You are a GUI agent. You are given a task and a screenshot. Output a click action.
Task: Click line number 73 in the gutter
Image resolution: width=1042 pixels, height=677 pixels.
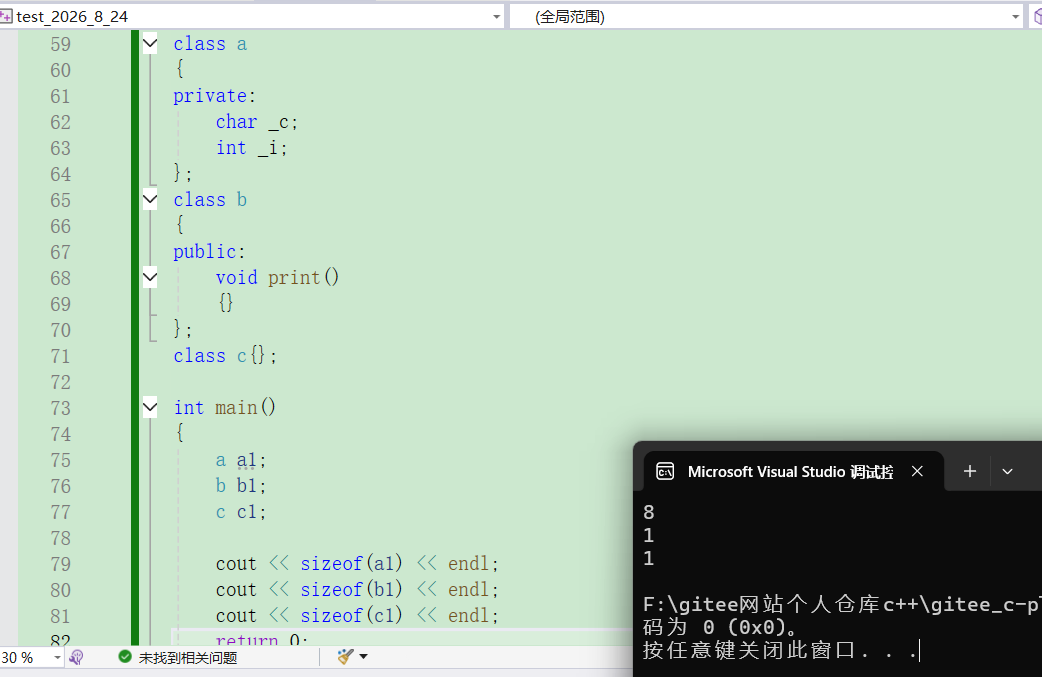click(60, 408)
